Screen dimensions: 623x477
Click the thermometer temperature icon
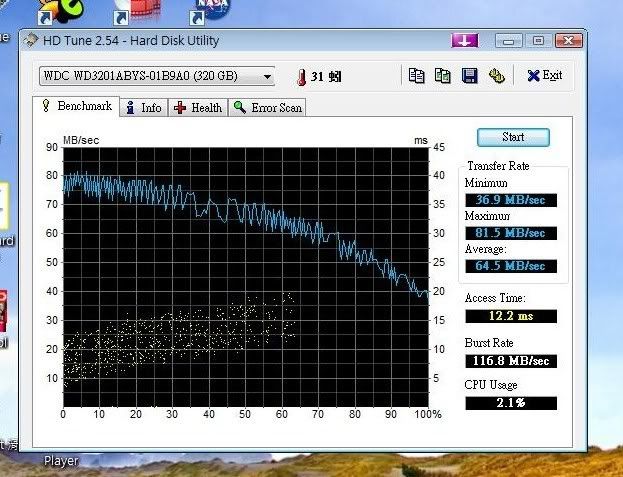pos(302,77)
